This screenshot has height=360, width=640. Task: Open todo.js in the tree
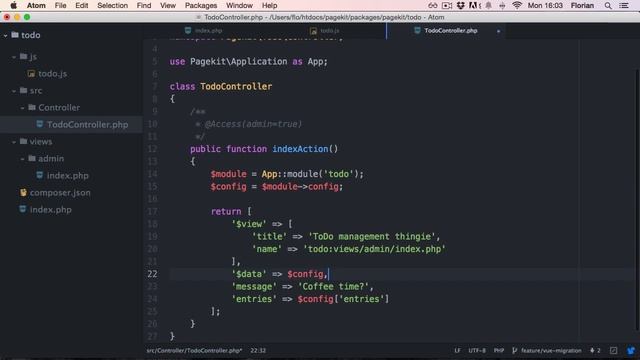click(52, 73)
